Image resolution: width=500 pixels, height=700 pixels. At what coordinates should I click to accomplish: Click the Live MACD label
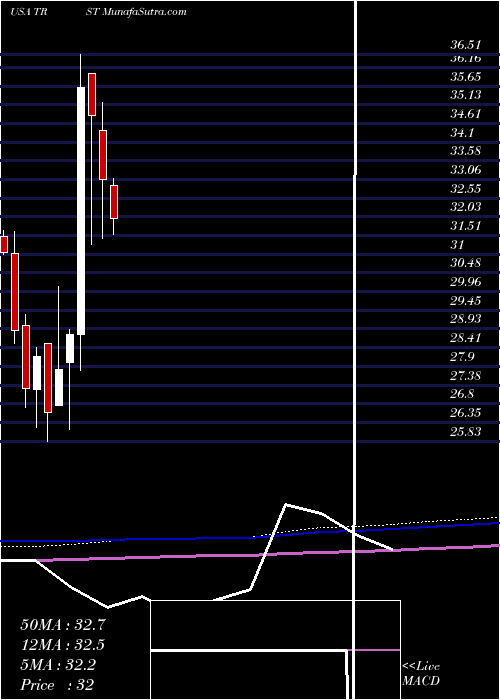[421, 674]
